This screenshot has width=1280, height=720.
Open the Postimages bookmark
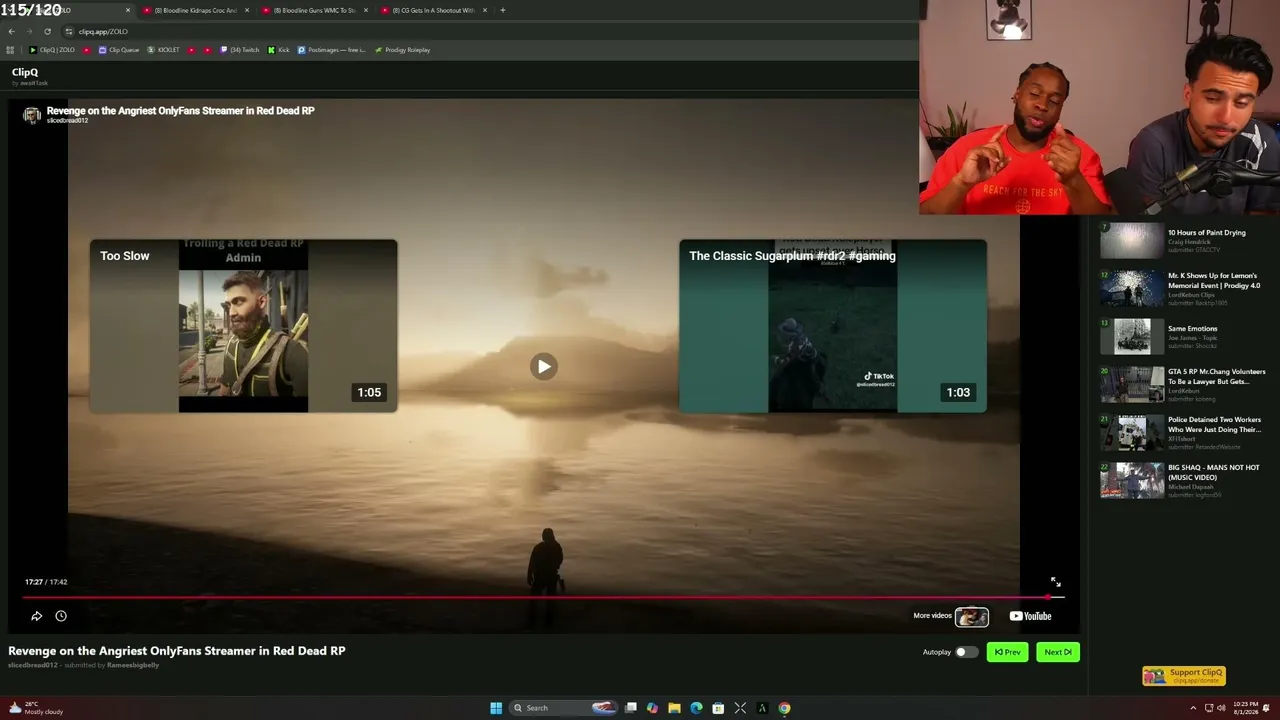pos(332,50)
